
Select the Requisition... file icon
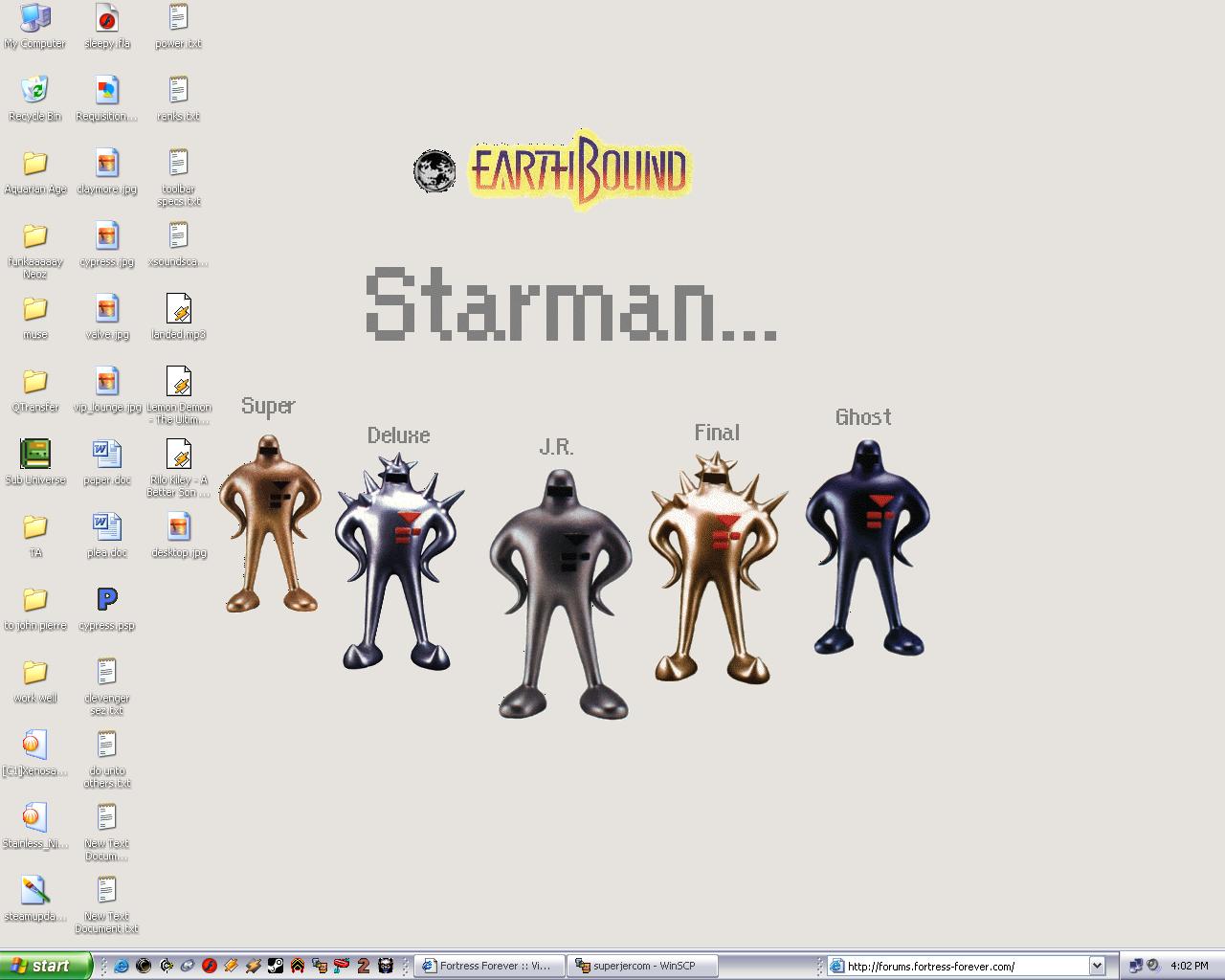(x=107, y=99)
